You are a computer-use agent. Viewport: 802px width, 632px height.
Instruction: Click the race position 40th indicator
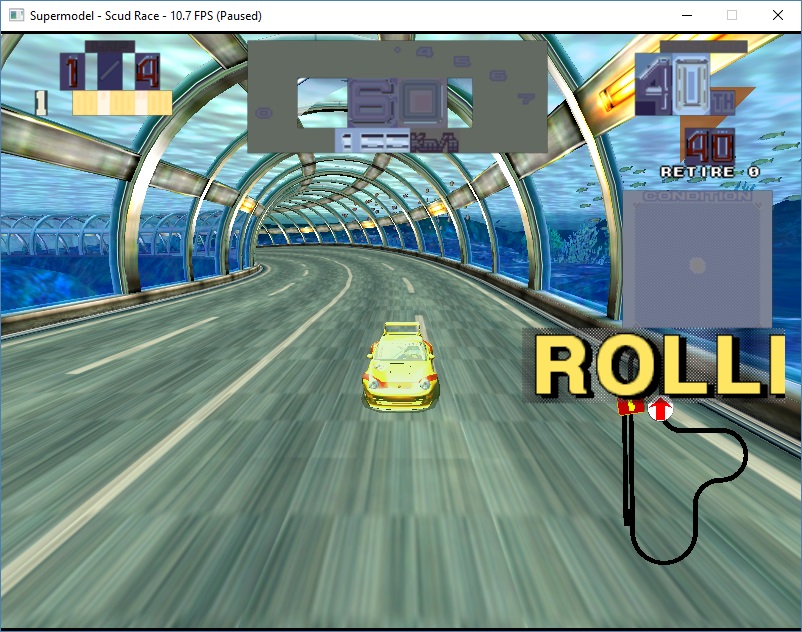point(685,84)
